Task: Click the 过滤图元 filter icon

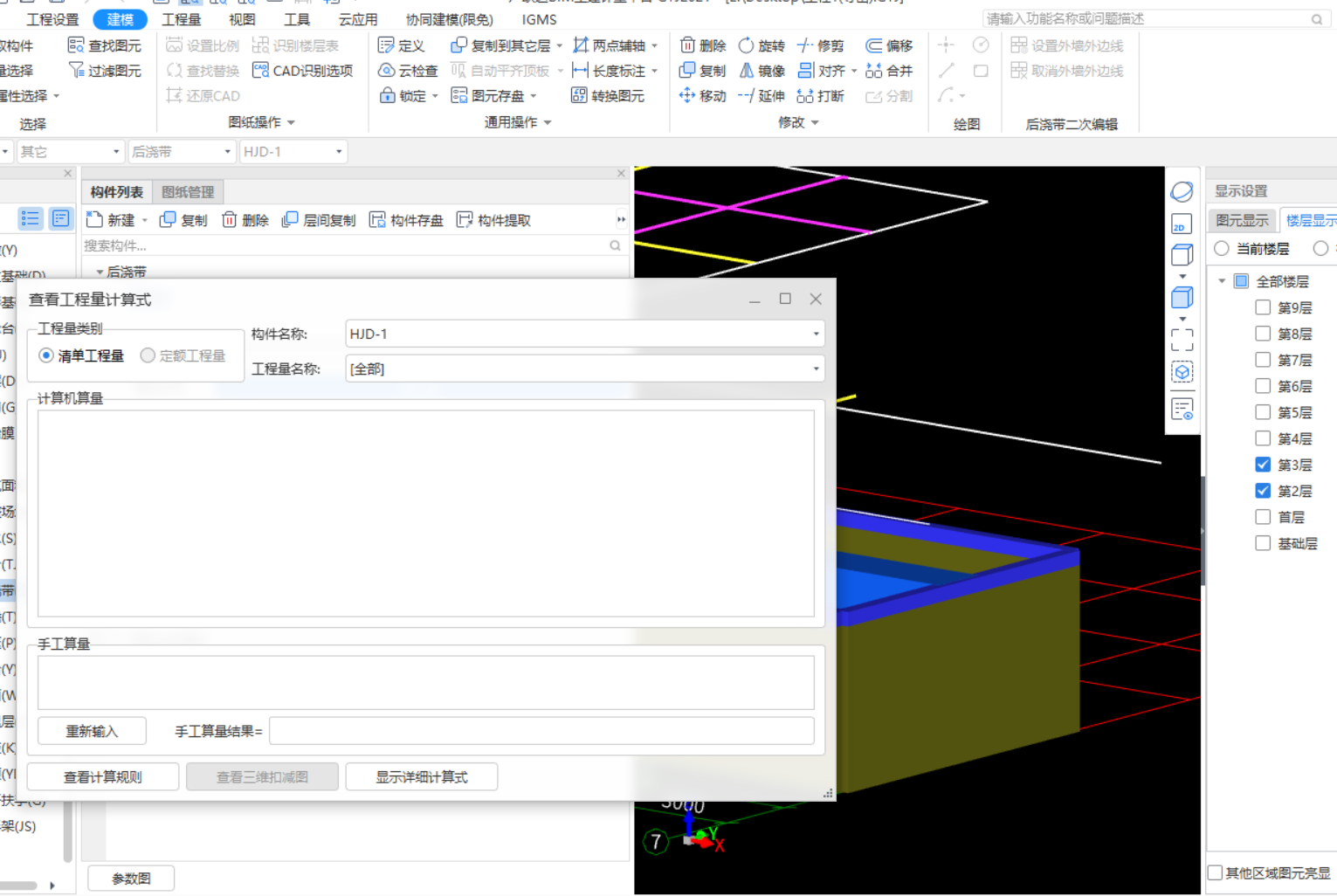Action: 76,70
